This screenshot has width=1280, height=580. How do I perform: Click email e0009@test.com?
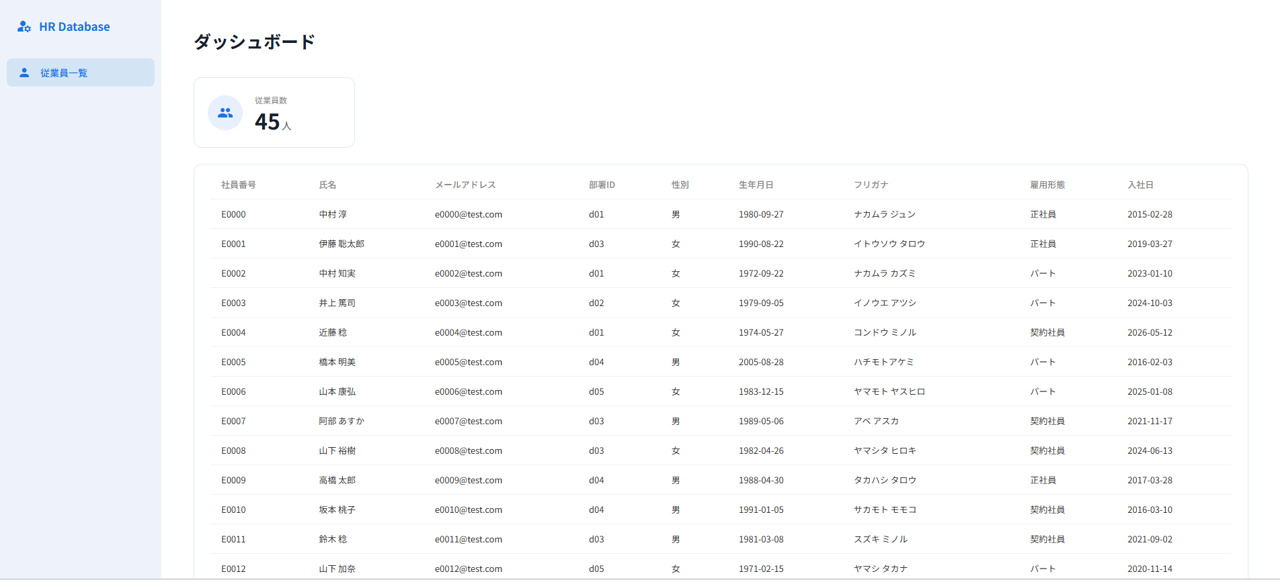click(468, 480)
